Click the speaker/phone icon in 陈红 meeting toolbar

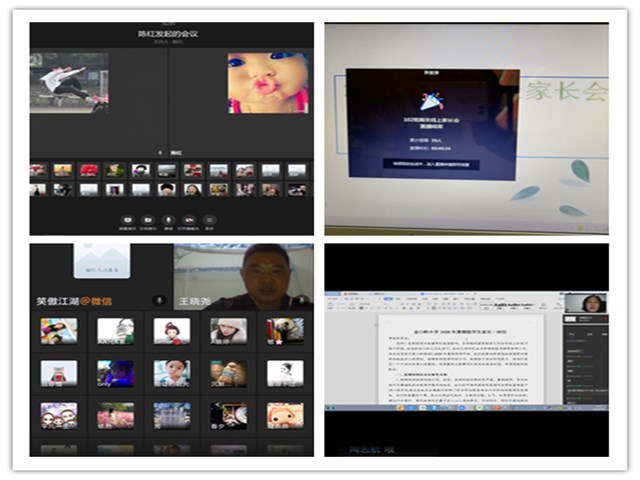[x=189, y=220]
